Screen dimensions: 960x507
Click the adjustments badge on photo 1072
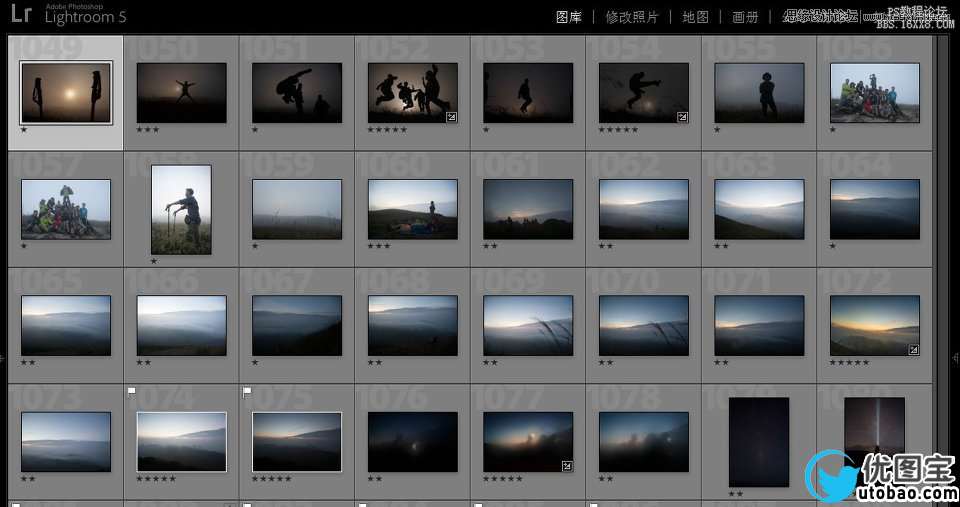pyautogui.click(x=914, y=350)
